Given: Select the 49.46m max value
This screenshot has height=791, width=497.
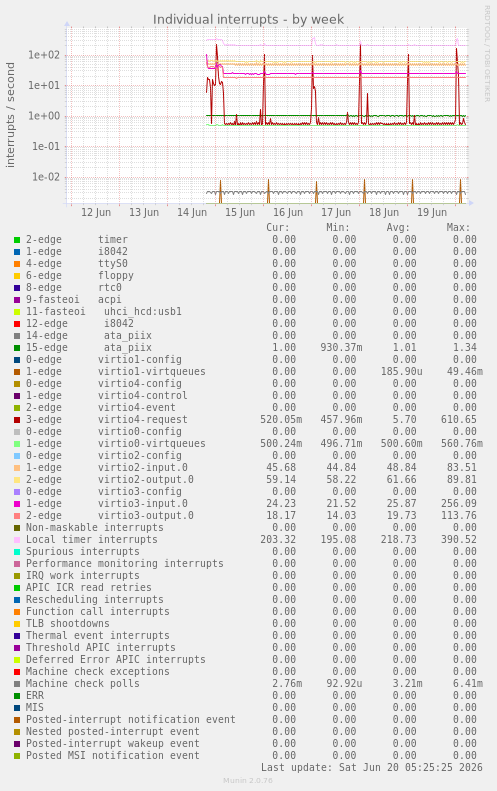Looking at the screenshot, I should click(x=465, y=372).
